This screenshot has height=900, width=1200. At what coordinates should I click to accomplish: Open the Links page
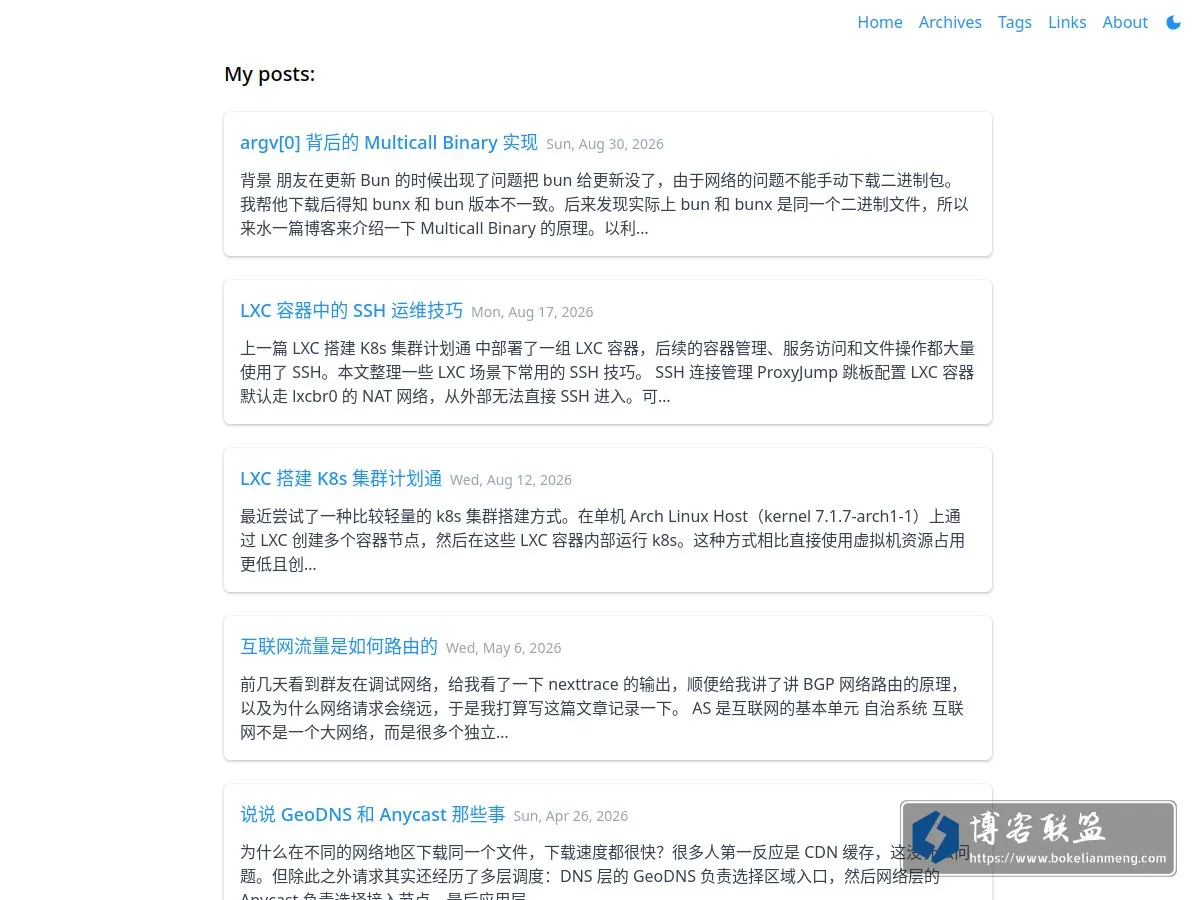[x=1067, y=22]
